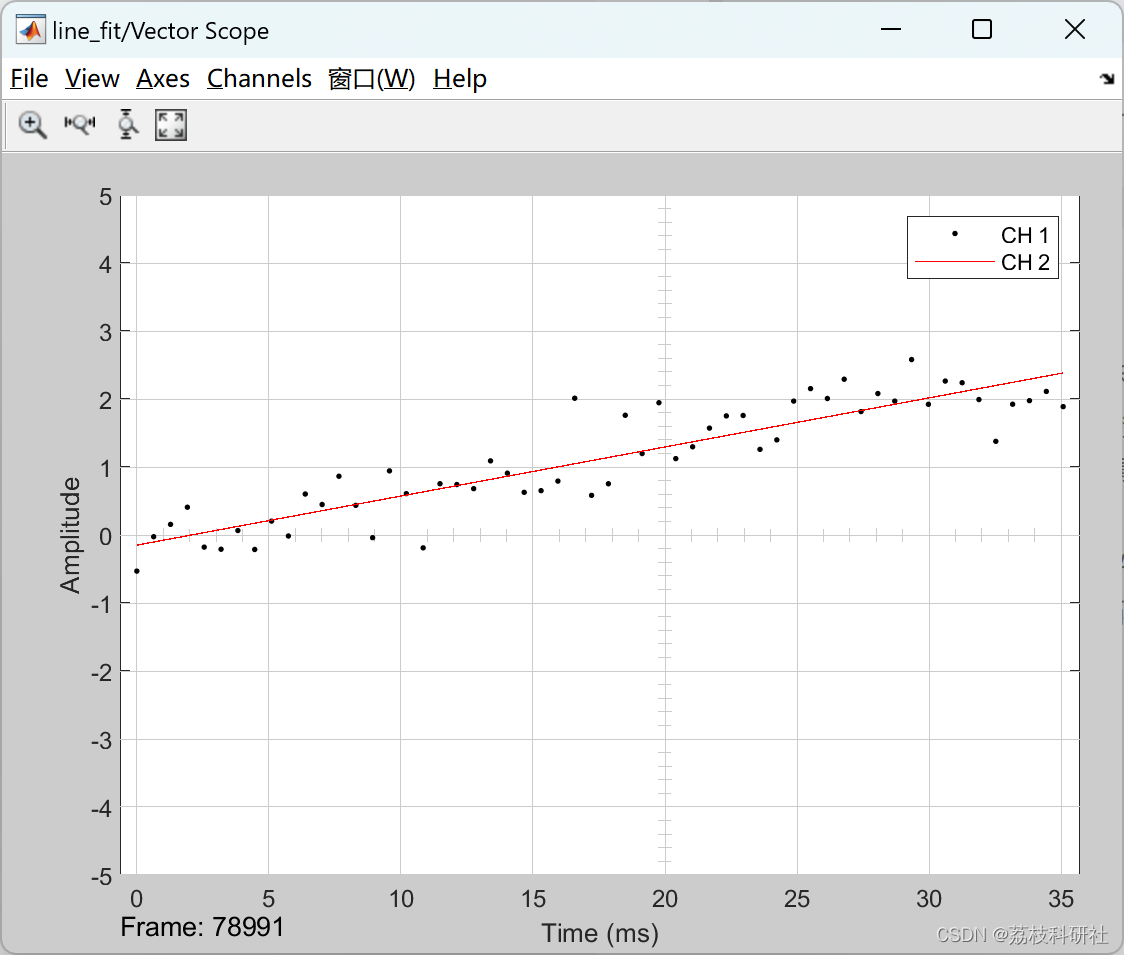The image size is (1124, 955).
Task: Select the Zoom Y-axis tool
Action: click(125, 125)
